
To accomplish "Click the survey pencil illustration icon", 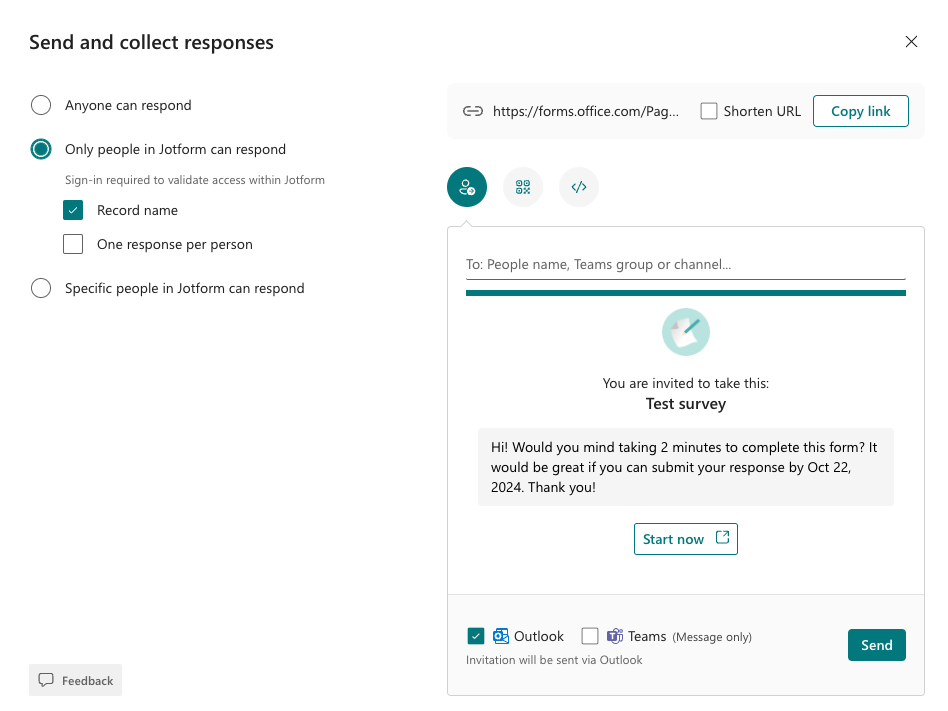I will [x=686, y=332].
